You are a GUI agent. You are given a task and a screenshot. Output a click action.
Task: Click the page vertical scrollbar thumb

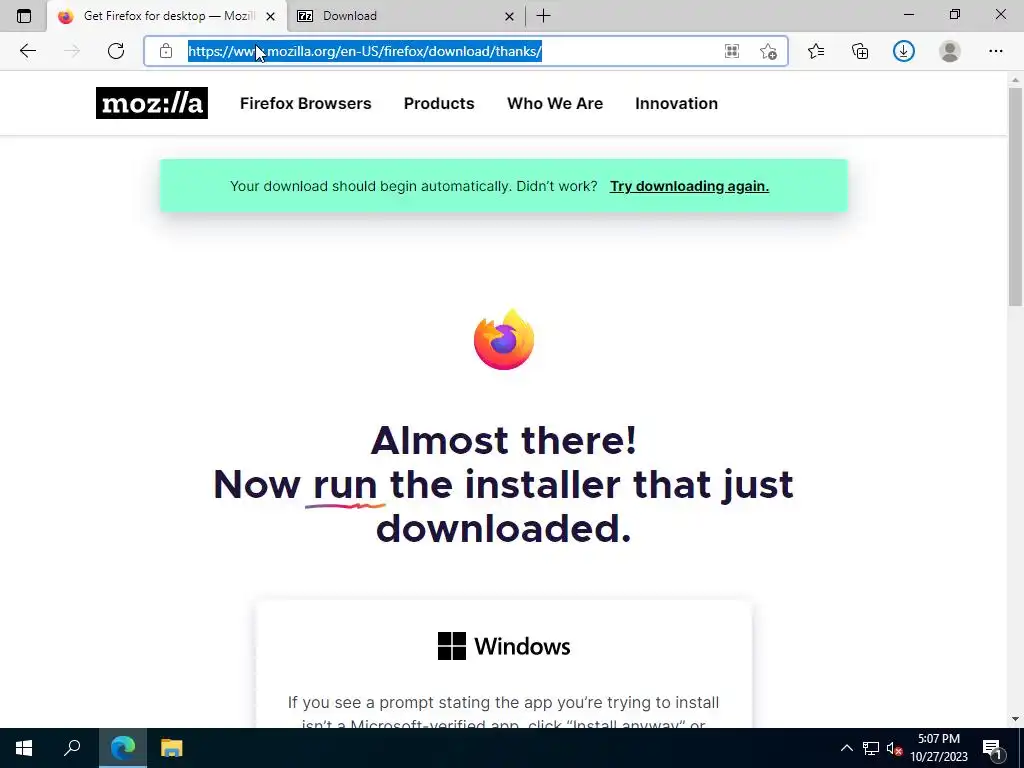point(1015,196)
